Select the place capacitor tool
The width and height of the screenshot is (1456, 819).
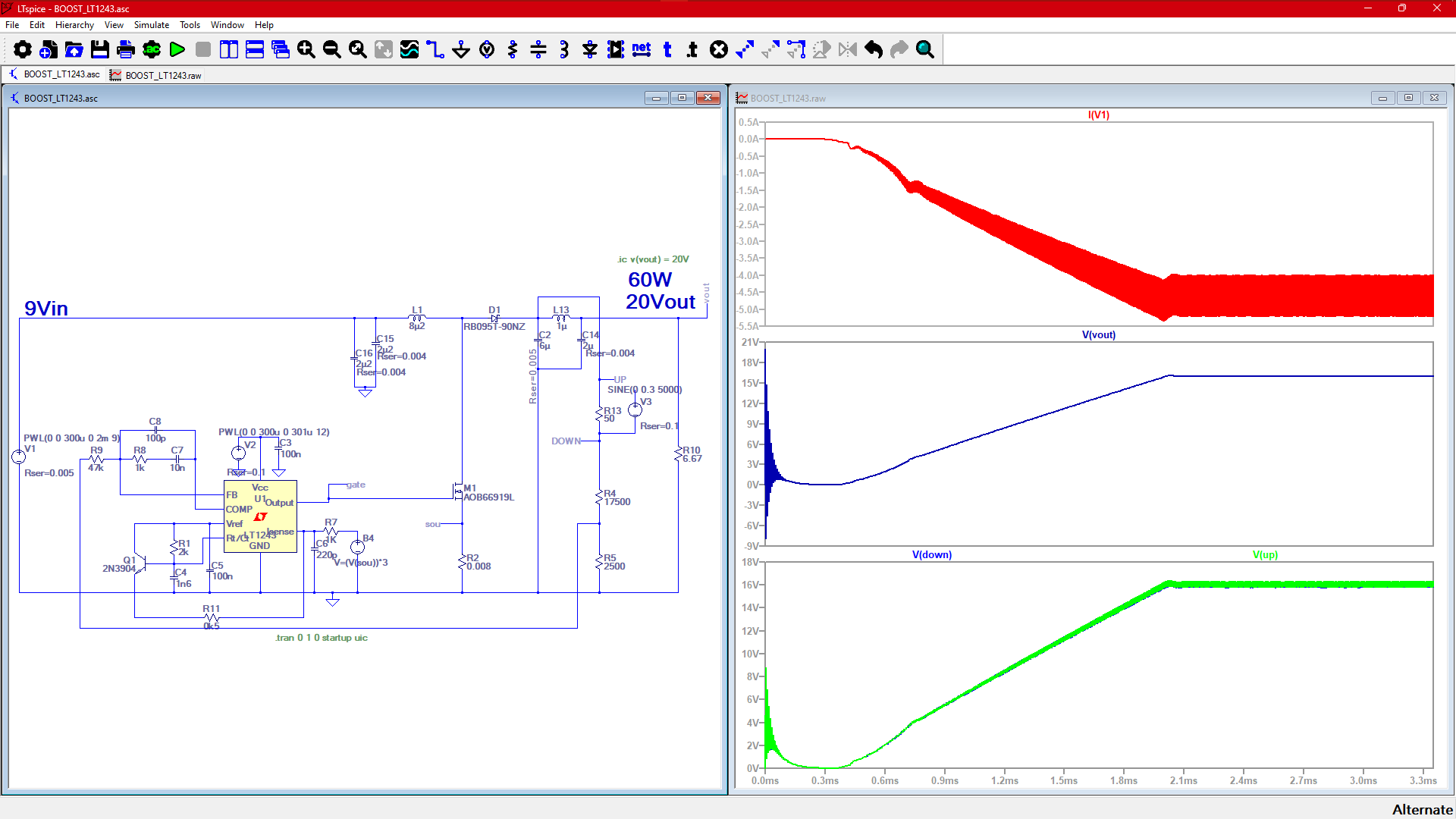tap(538, 50)
